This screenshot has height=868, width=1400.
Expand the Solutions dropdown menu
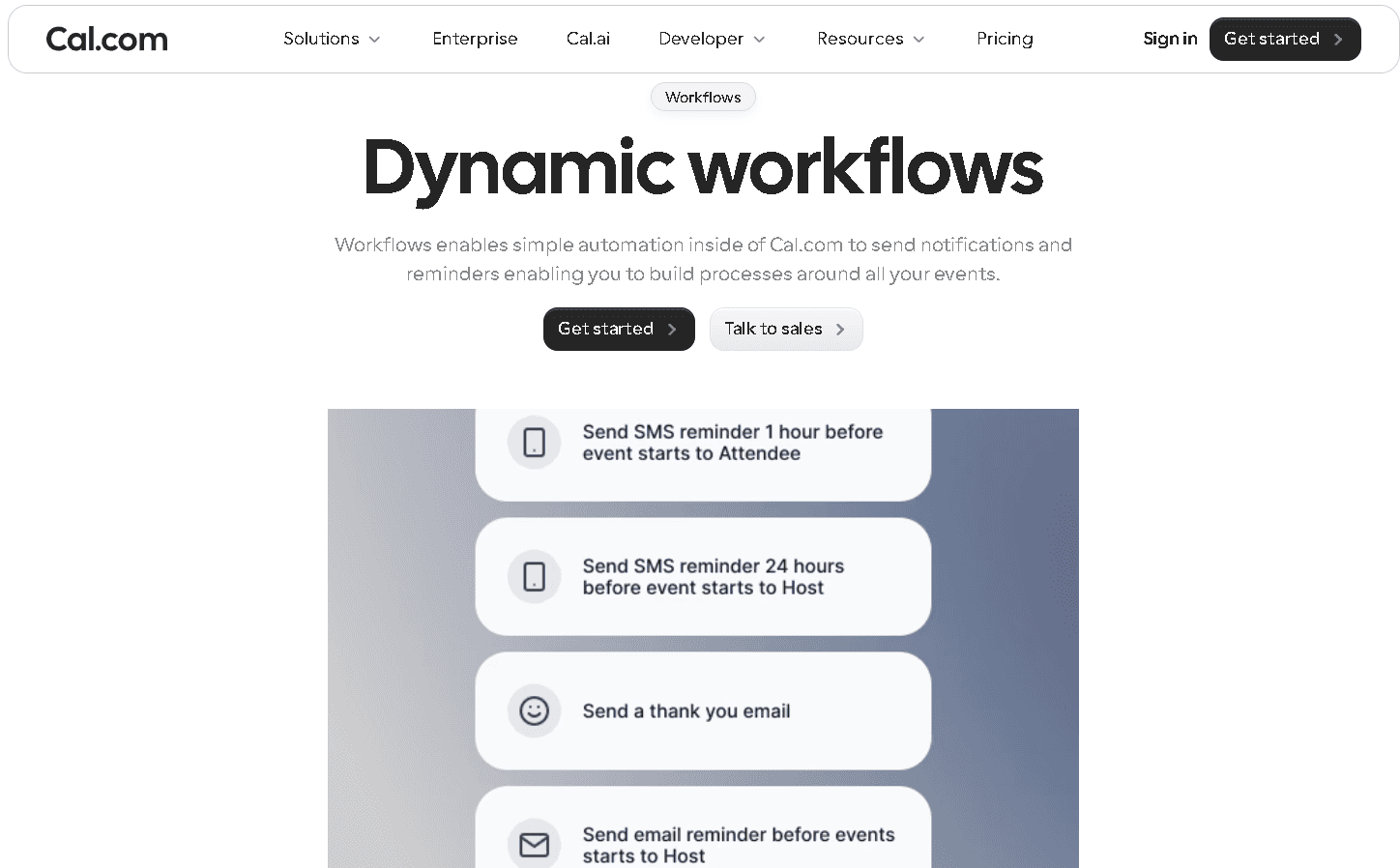coord(332,39)
